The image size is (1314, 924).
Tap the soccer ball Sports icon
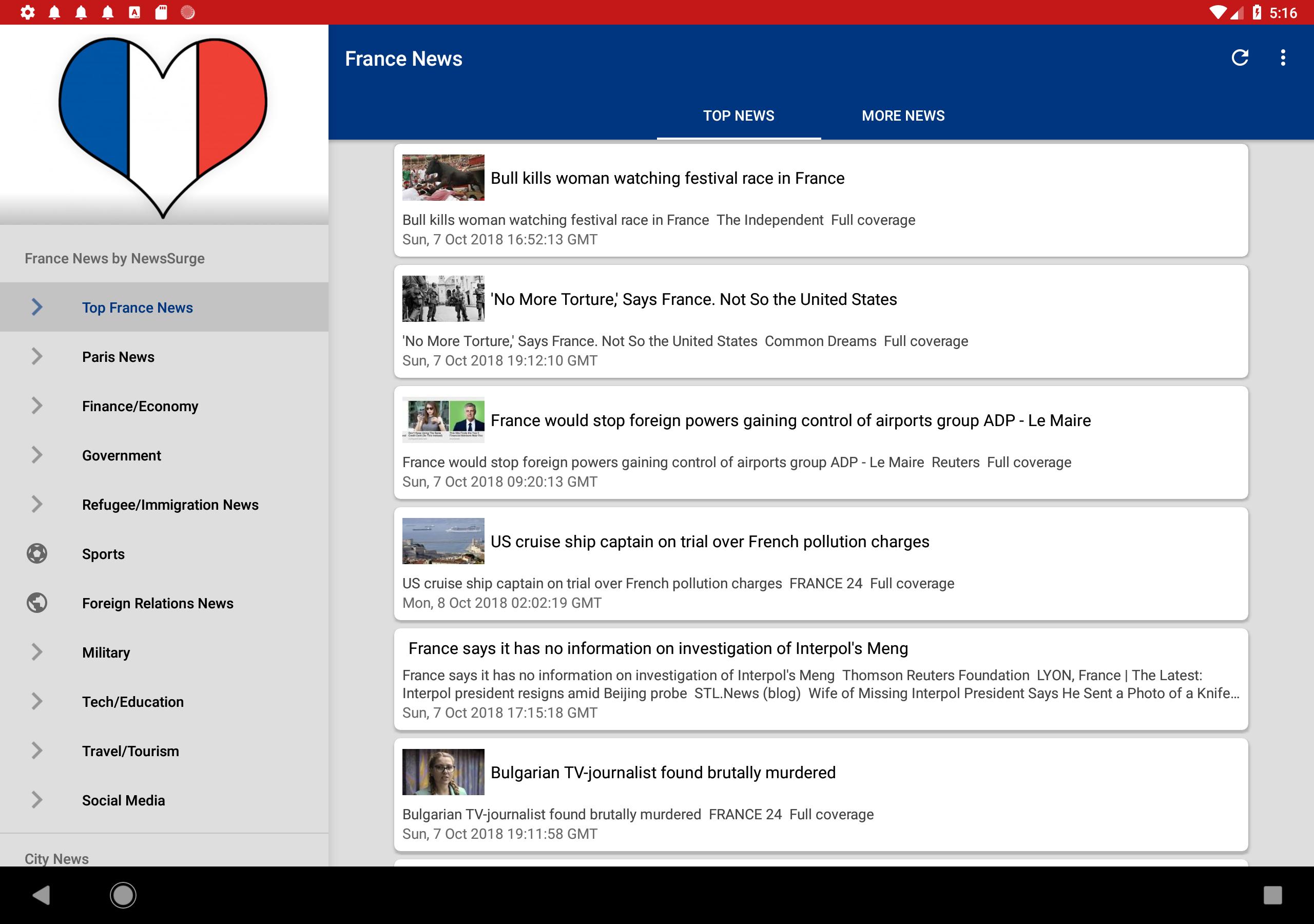click(x=36, y=553)
